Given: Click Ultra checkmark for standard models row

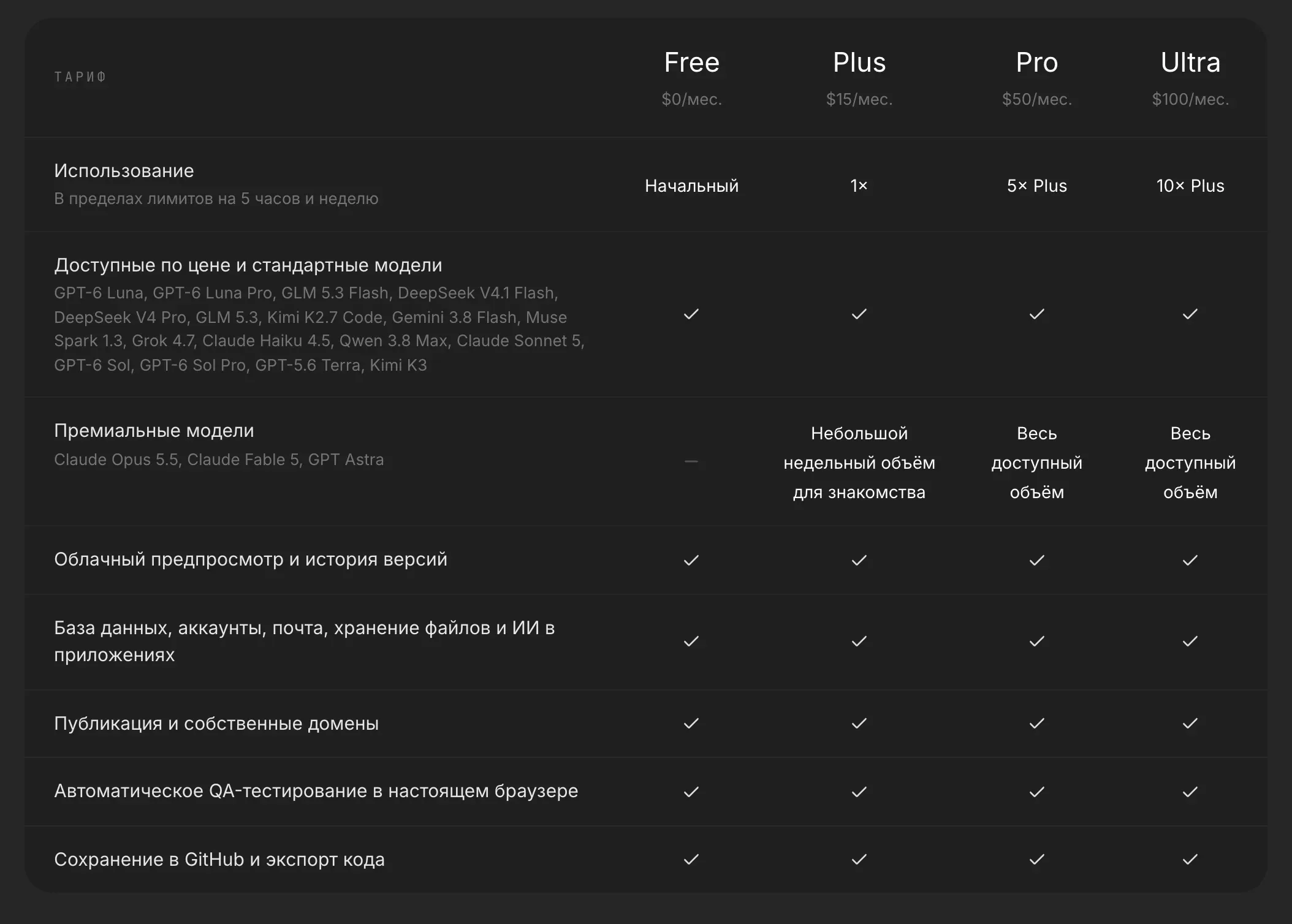Looking at the screenshot, I should pos(1190,314).
